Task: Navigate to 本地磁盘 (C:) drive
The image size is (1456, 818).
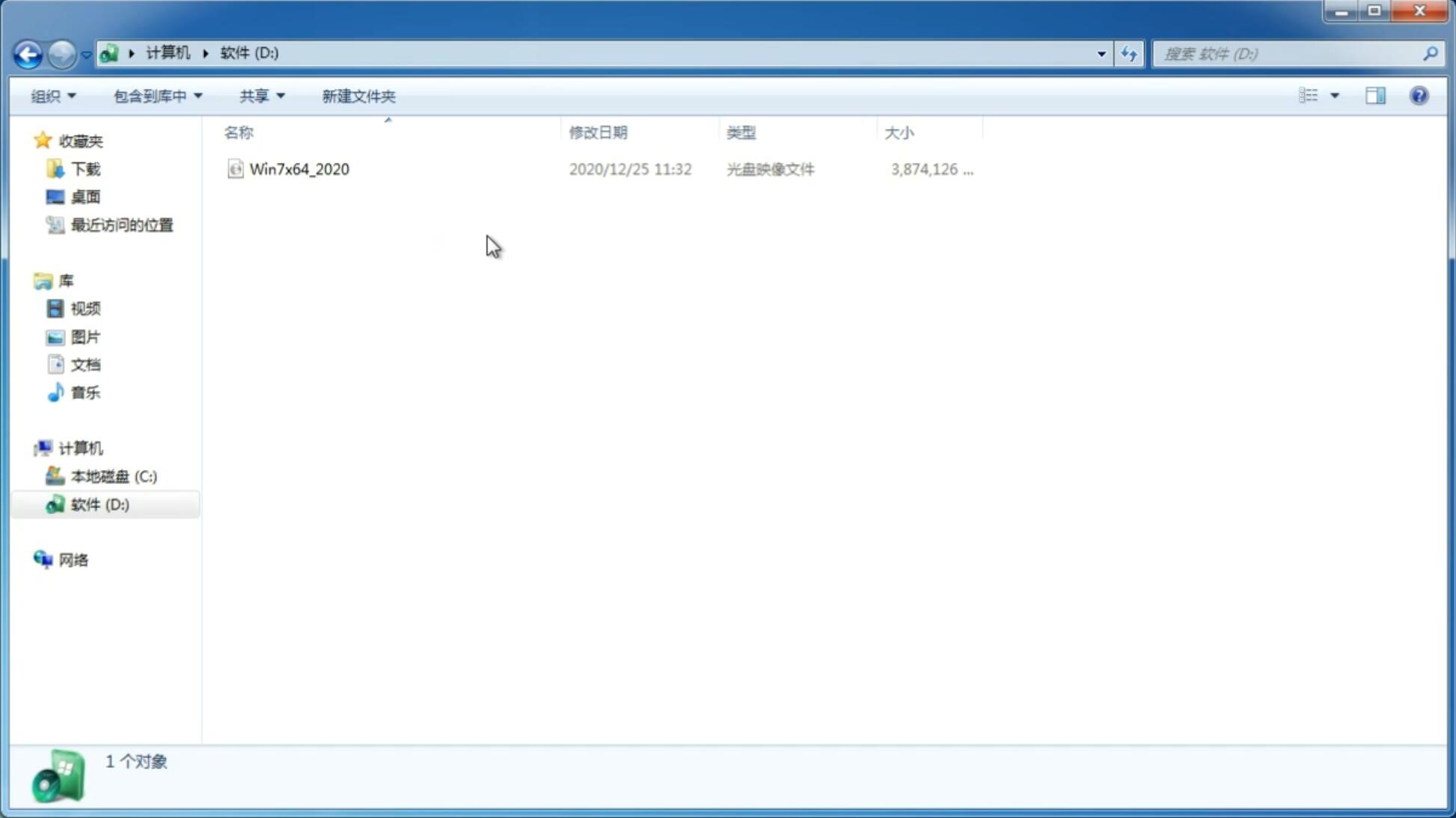Action: coord(113,476)
